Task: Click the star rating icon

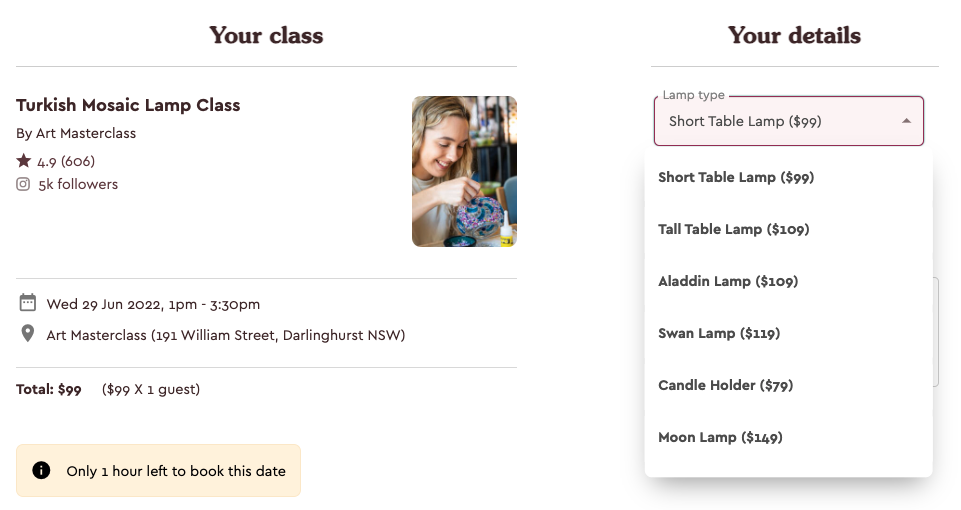Action: pos(23,161)
